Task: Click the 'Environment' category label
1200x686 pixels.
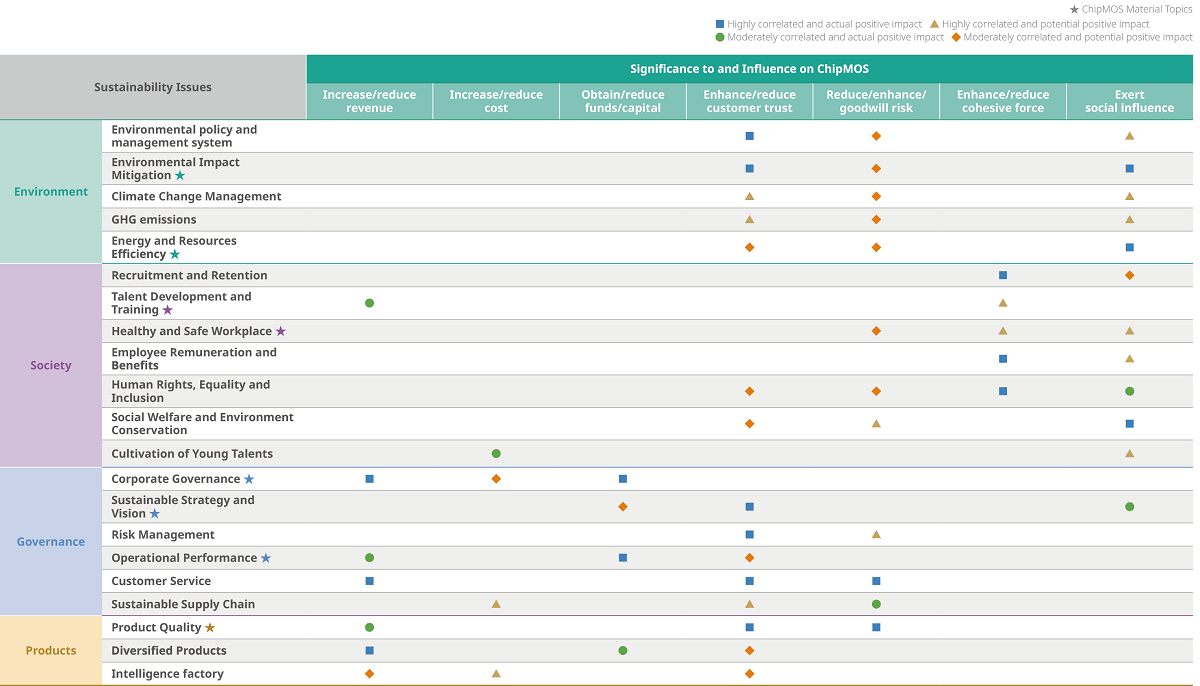Action: [51, 192]
